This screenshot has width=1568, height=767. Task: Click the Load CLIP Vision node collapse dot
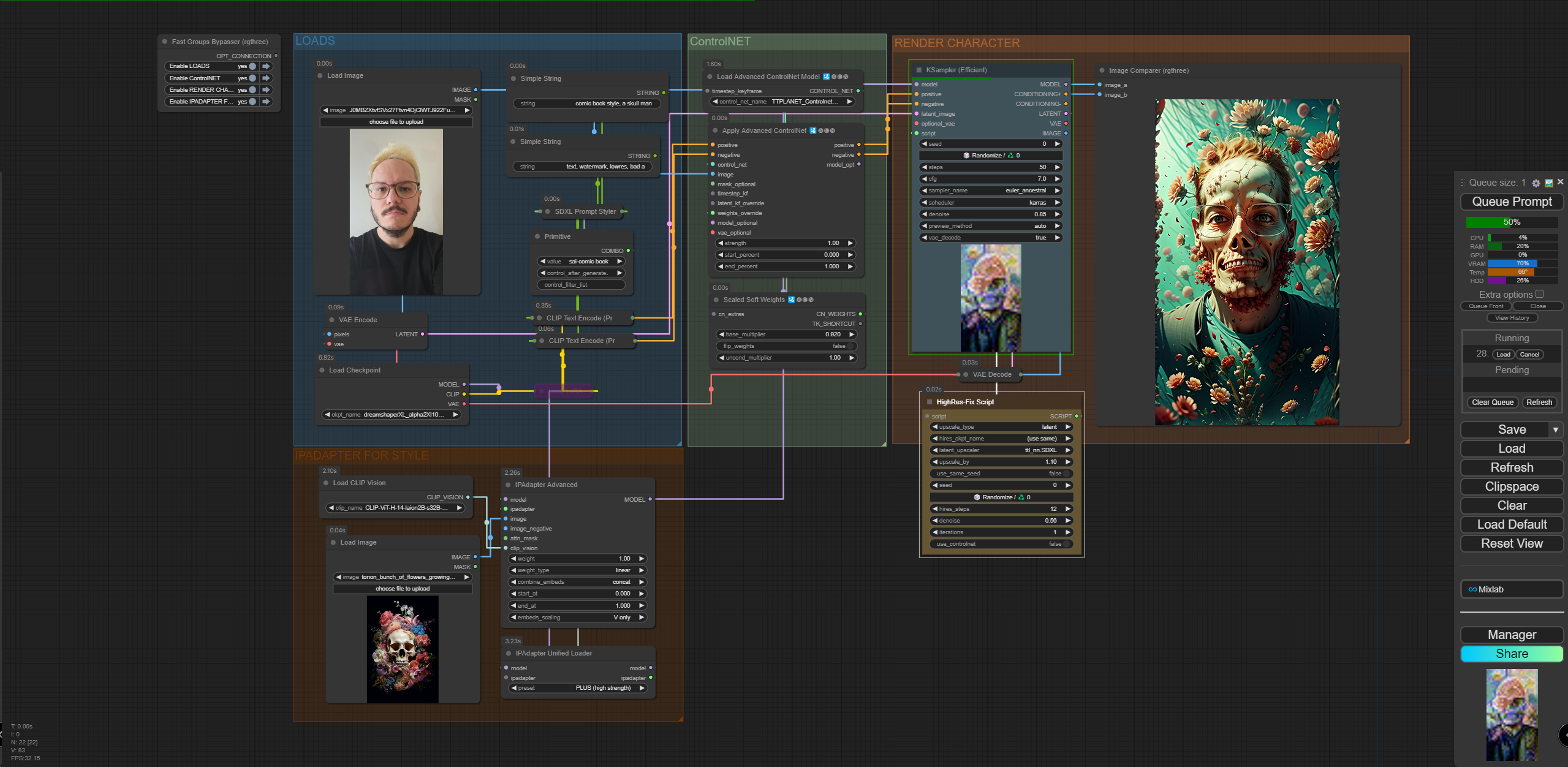[x=326, y=483]
